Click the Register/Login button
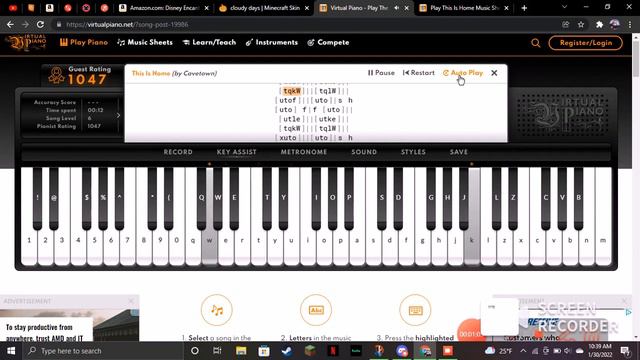This screenshot has width=640, height=360. 585,43
